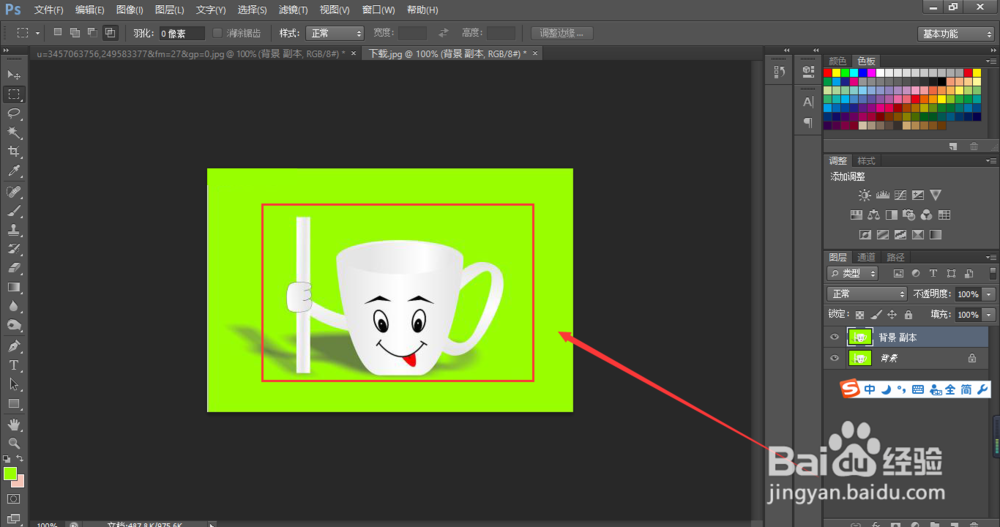Toggle lock image pixels brush icon
The height and width of the screenshot is (527, 1000).
coord(876,315)
